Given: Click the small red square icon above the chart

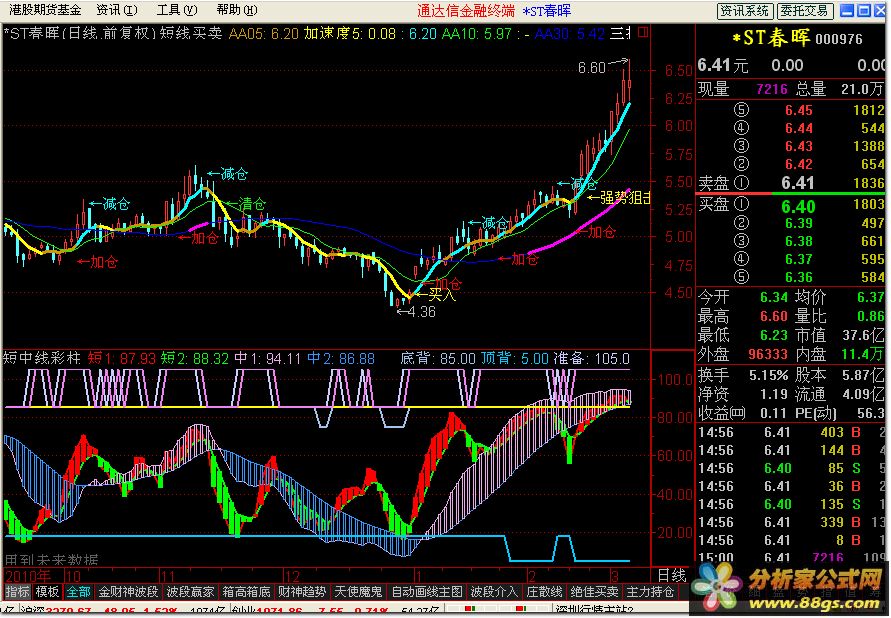Looking at the screenshot, I should (x=643, y=34).
